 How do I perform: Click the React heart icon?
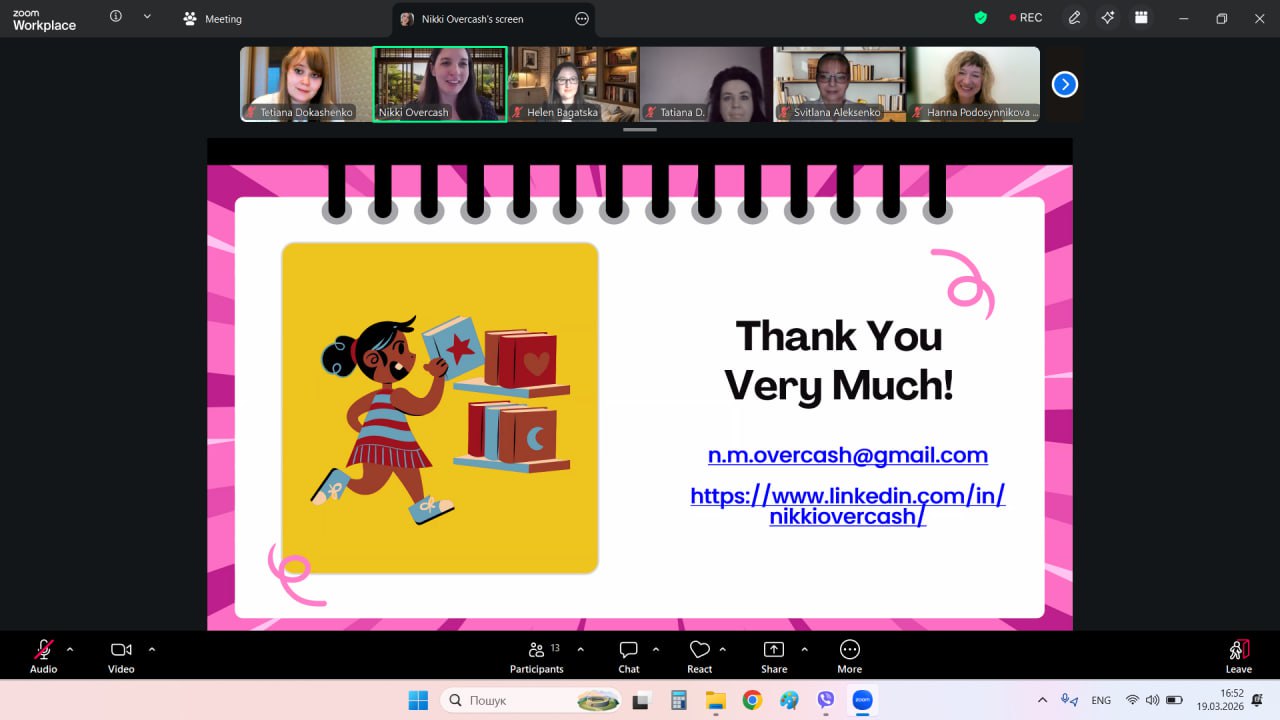(x=699, y=650)
